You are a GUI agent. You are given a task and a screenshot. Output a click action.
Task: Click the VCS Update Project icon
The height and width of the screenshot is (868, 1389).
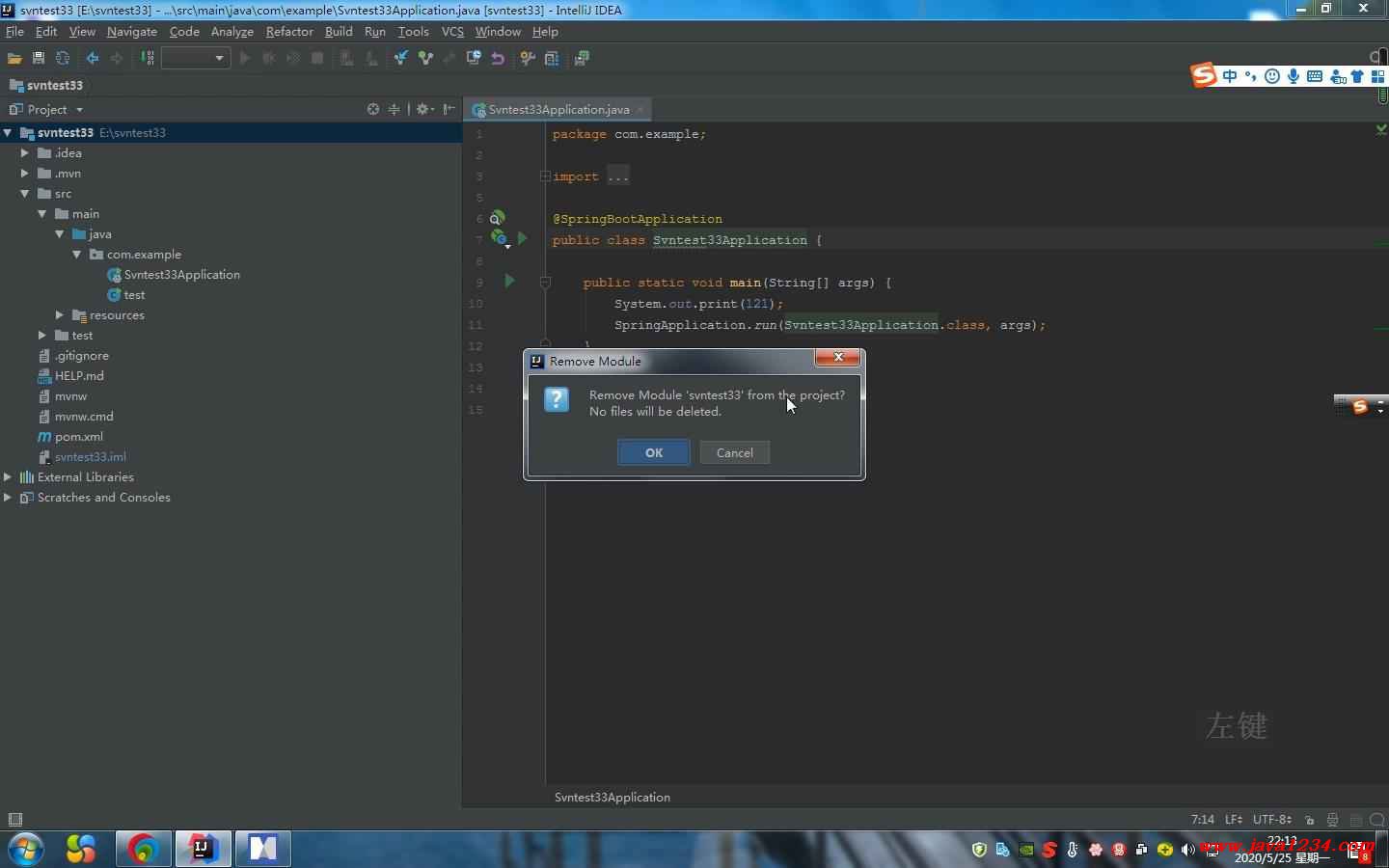tap(400, 58)
